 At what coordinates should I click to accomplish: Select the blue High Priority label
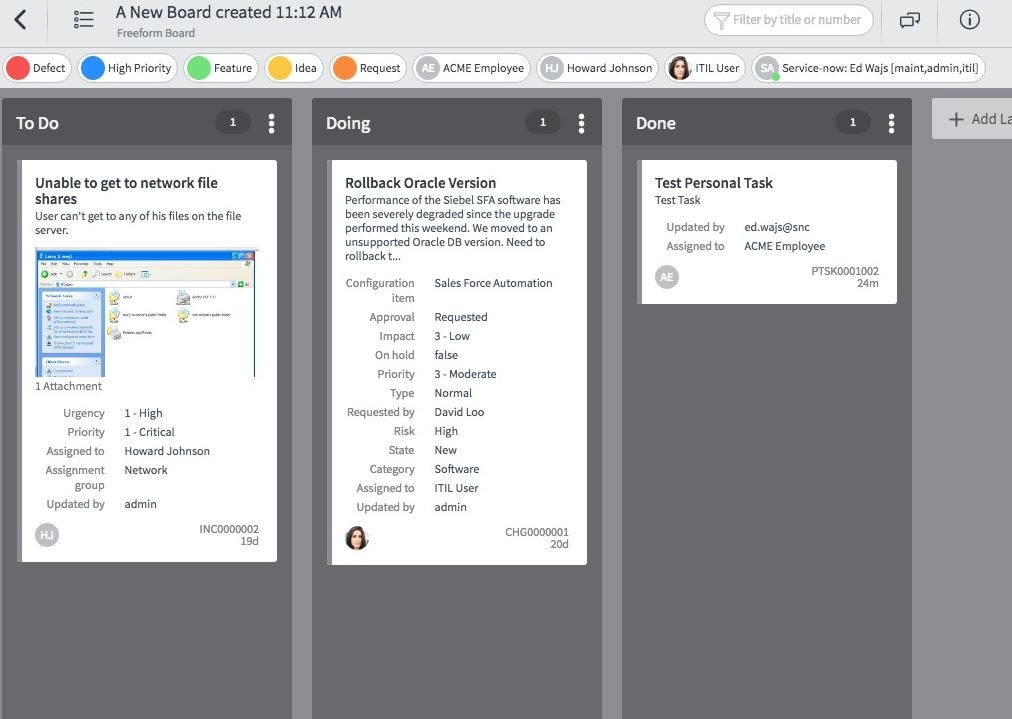[x=128, y=68]
